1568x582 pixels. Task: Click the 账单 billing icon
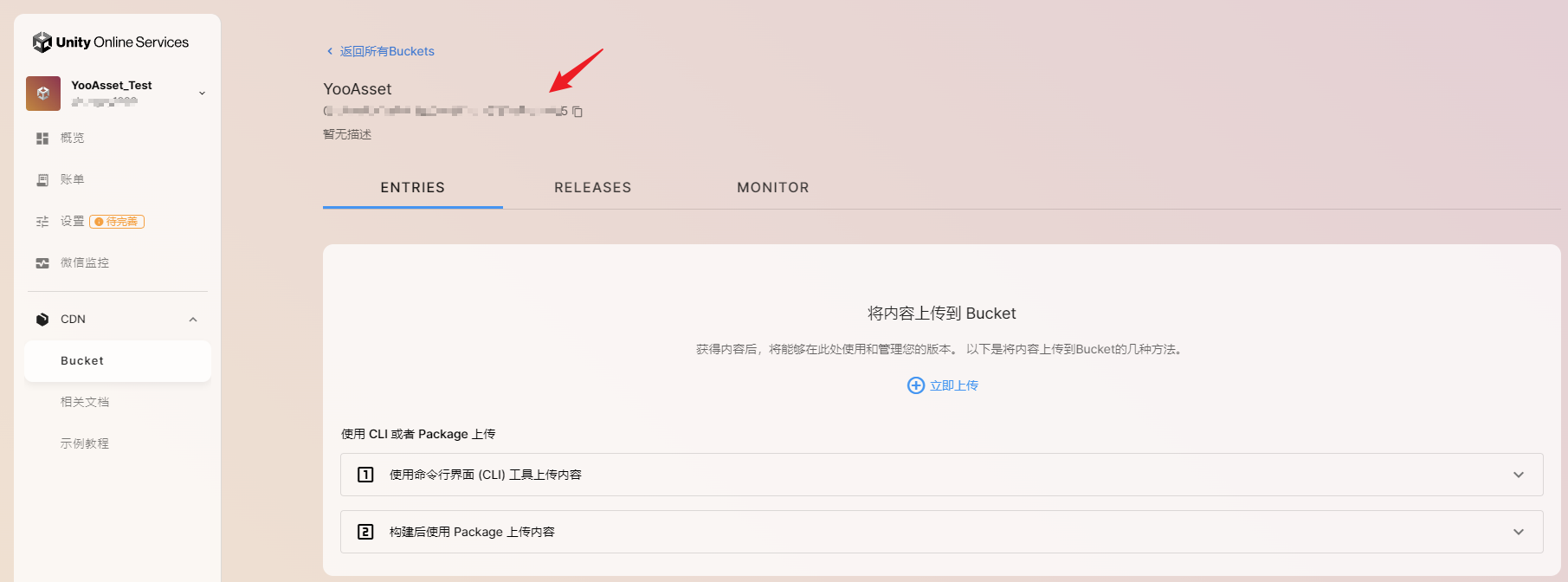click(42, 180)
